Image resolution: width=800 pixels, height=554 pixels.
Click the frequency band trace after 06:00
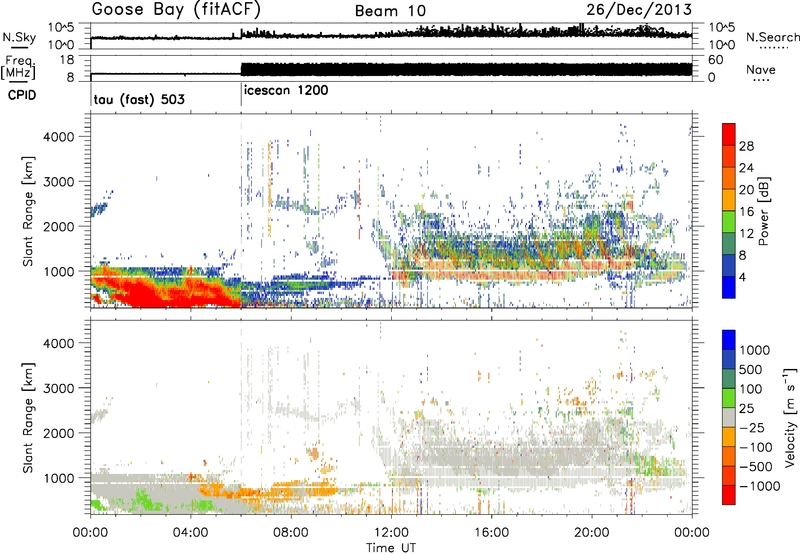click(466, 69)
